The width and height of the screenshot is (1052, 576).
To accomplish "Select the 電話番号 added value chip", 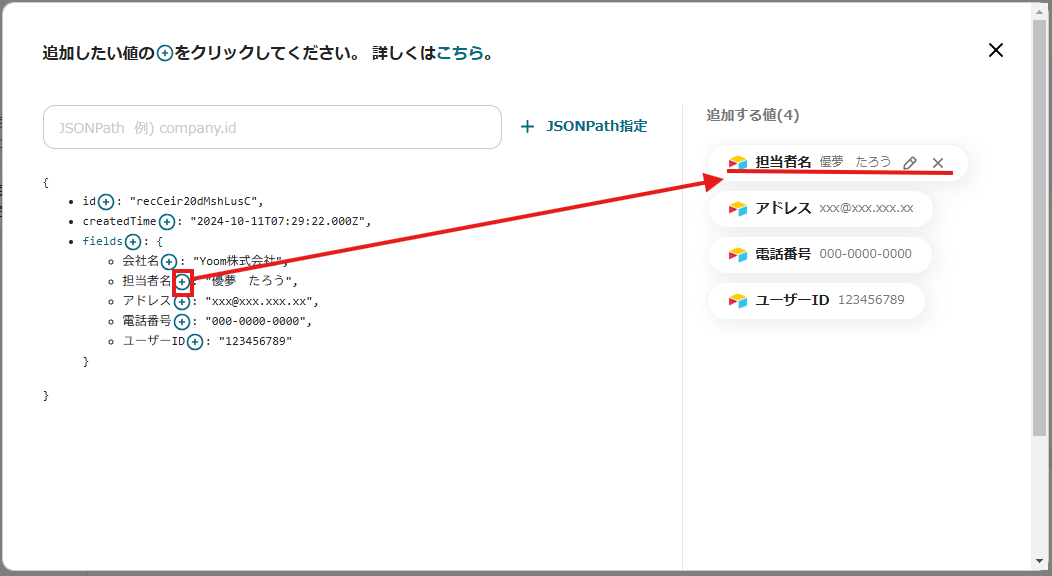I will (820, 254).
